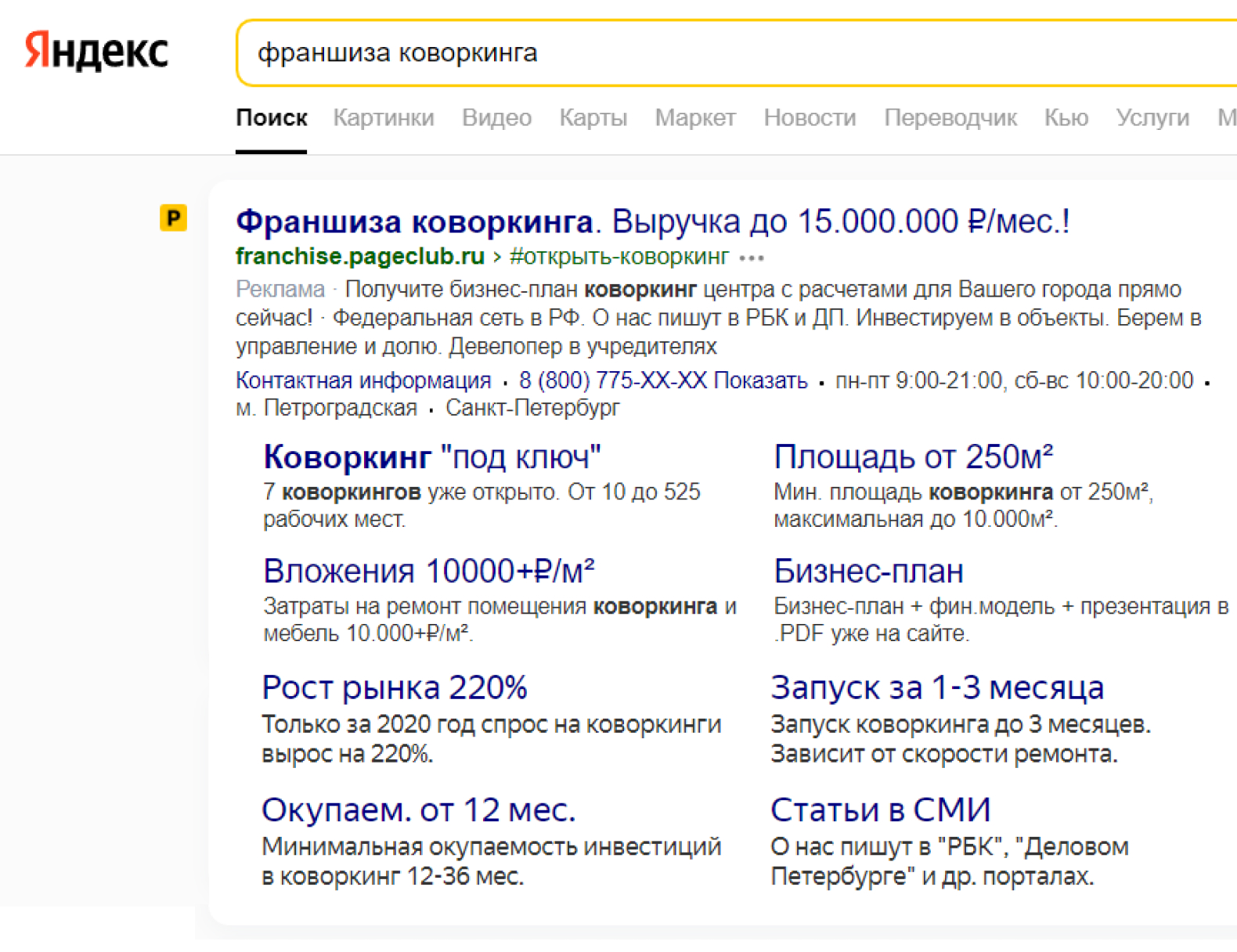The width and height of the screenshot is (1237, 952).
Task: Open the sitelink Рост рынка 220%
Action: tap(395, 687)
